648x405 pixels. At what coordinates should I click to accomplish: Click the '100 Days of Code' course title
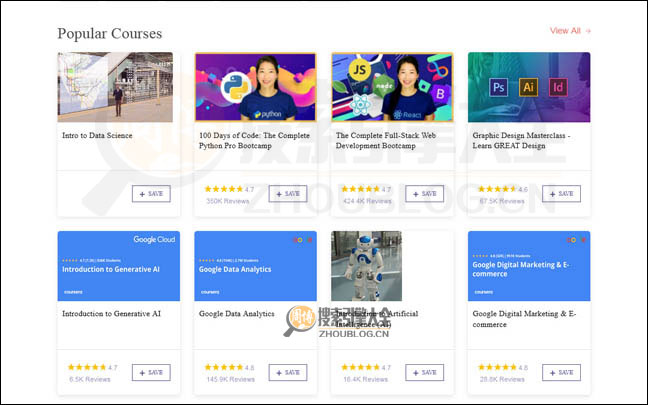point(254,141)
